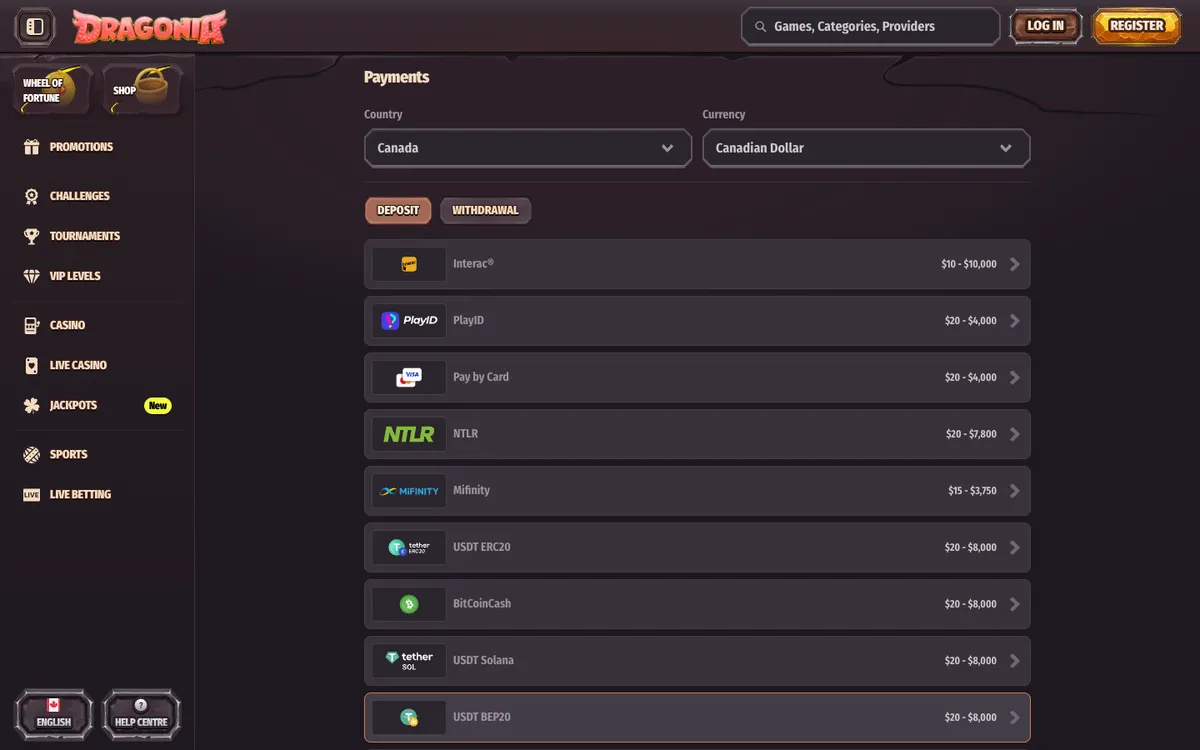Click the NTLR $20 - $7,800 limit
The image size is (1200, 750).
[x=971, y=434]
